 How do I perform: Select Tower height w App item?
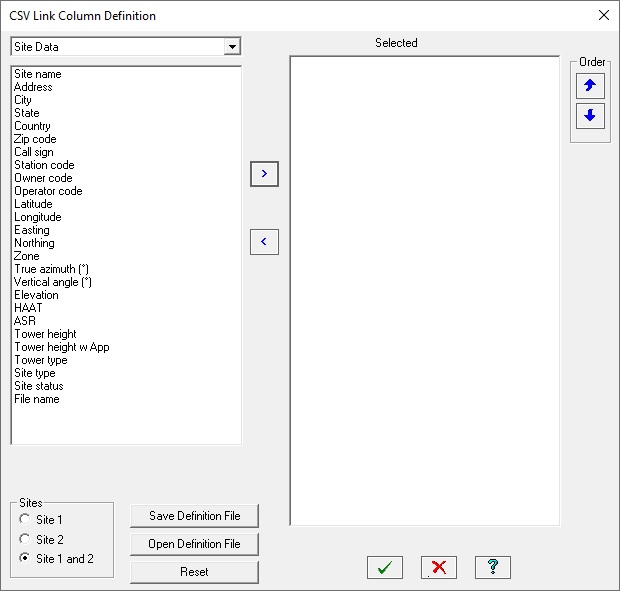pos(61,347)
